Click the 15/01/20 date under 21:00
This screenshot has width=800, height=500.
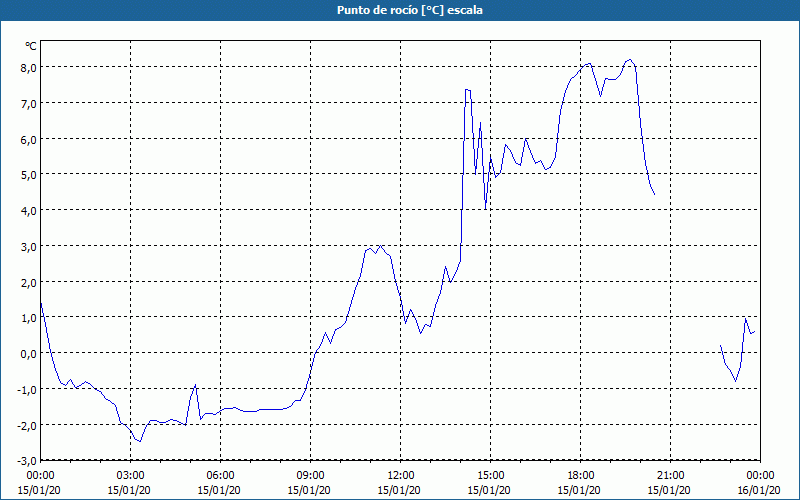[x=669, y=490]
